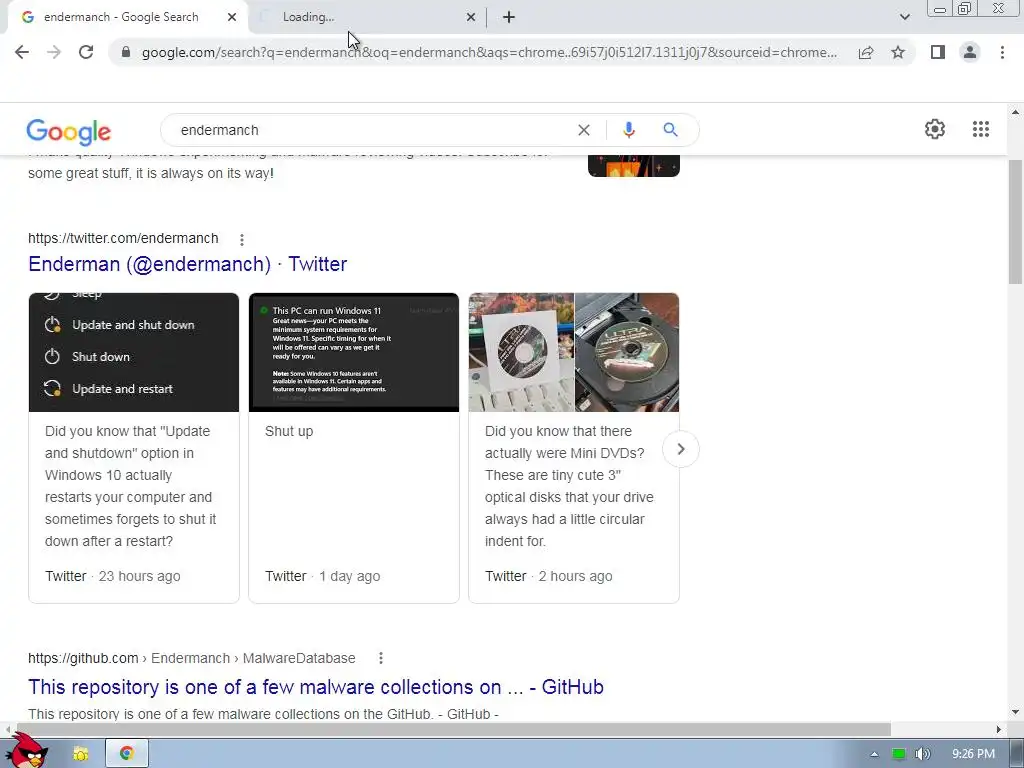Bookmark this page with the star

coord(898,52)
